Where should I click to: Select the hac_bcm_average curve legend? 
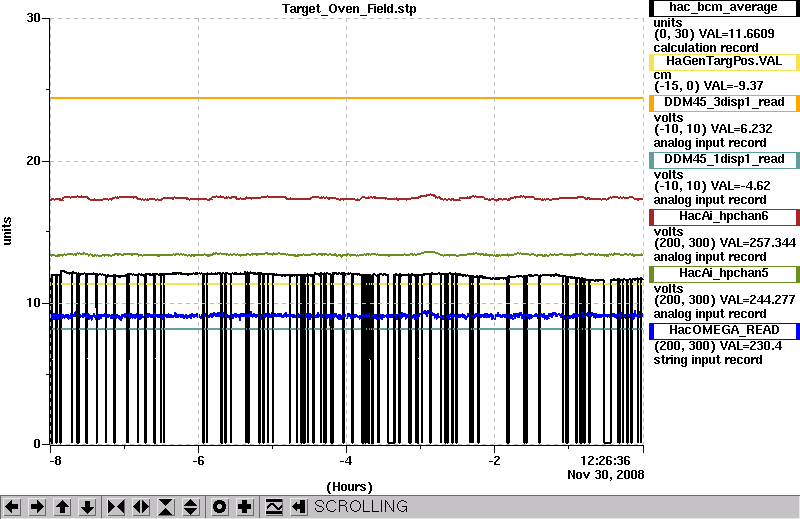(724, 8)
